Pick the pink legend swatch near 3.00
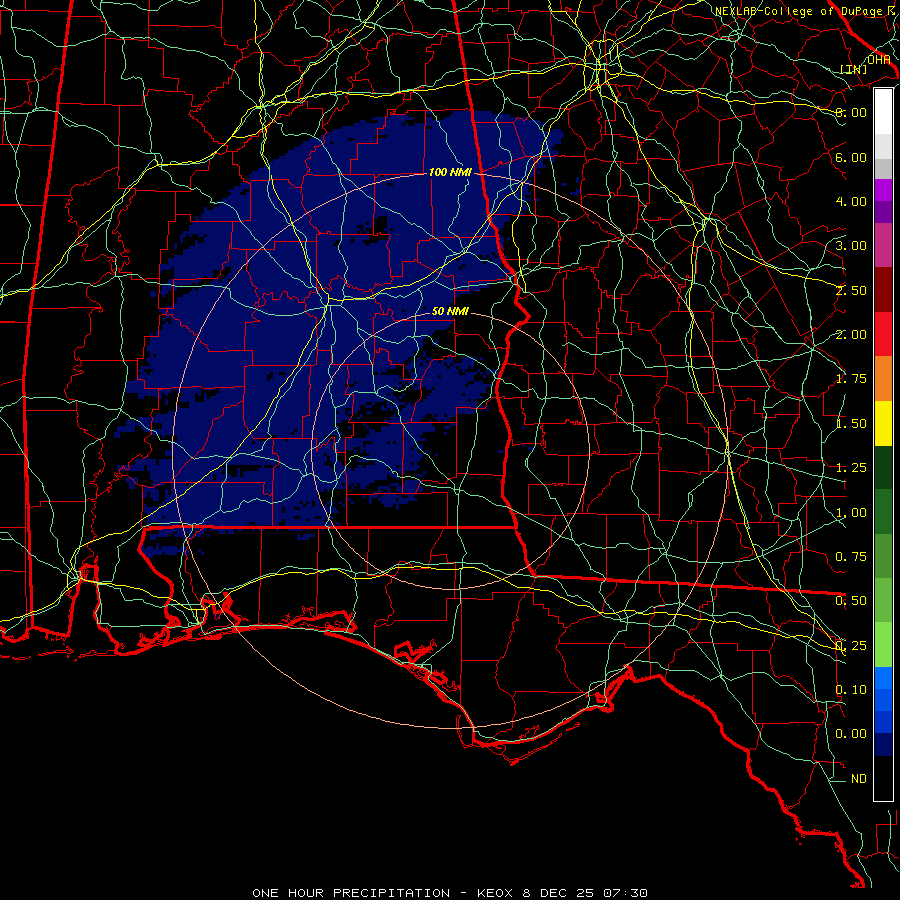Screen dimensions: 900x900 (883, 245)
